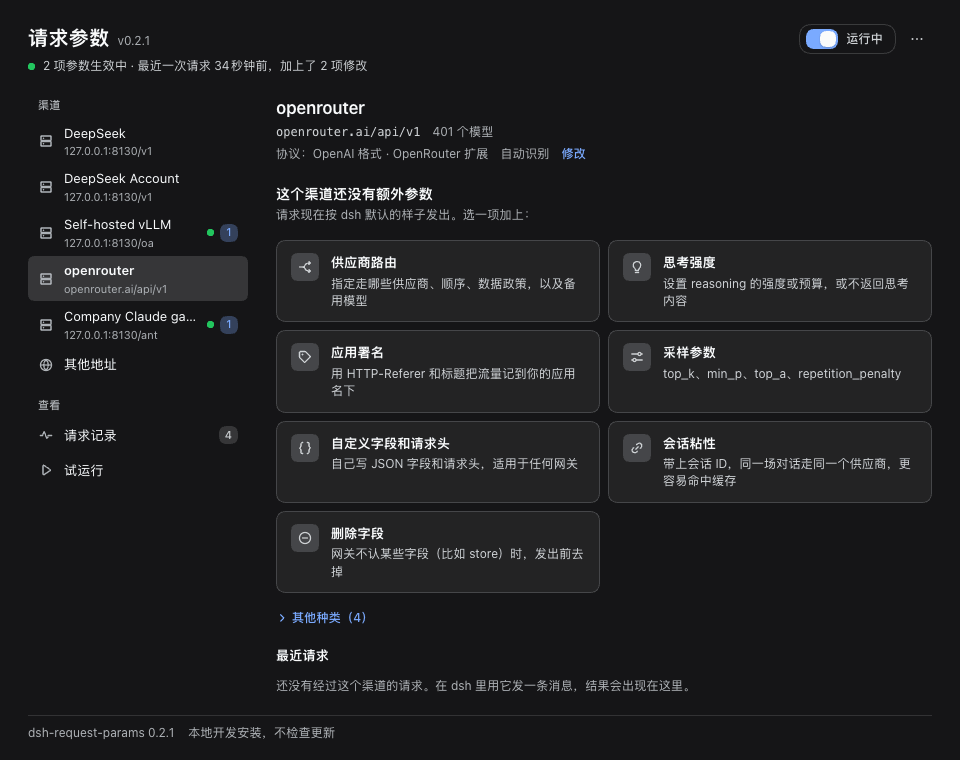Screen dimensions: 960x760
Task: Select the openrouter channel
Action: pyautogui.click(x=138, y=279)
